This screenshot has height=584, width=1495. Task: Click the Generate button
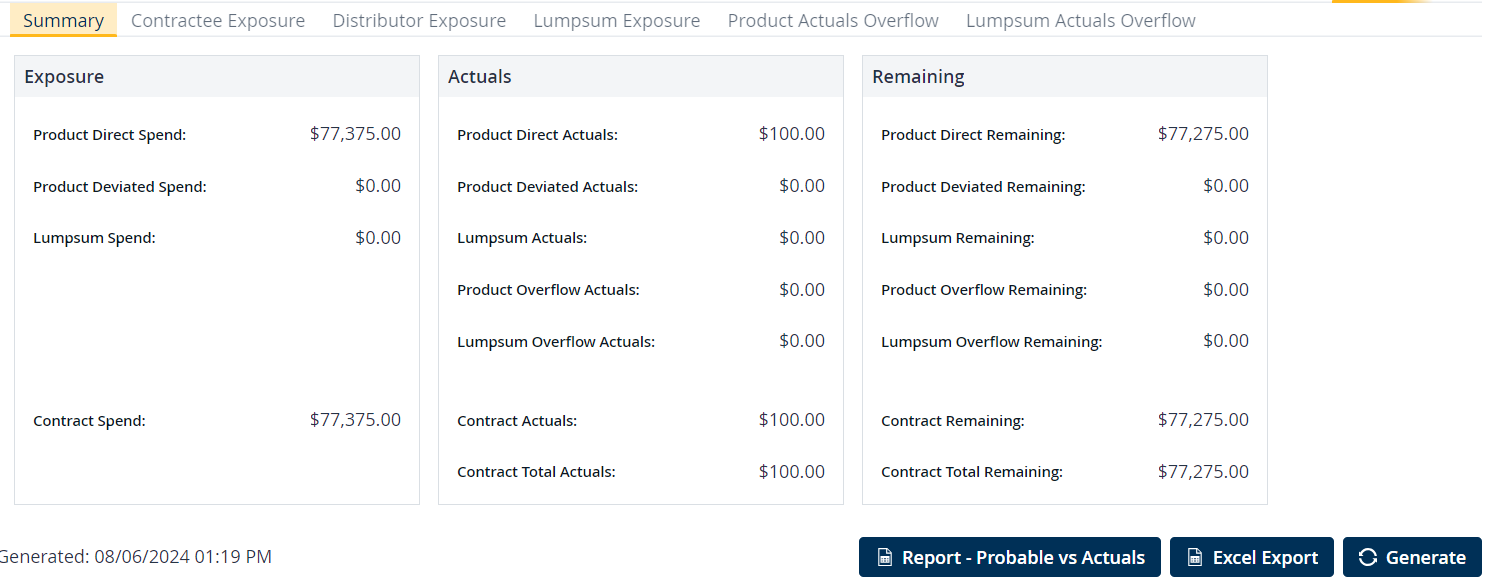coord(1412,558)
